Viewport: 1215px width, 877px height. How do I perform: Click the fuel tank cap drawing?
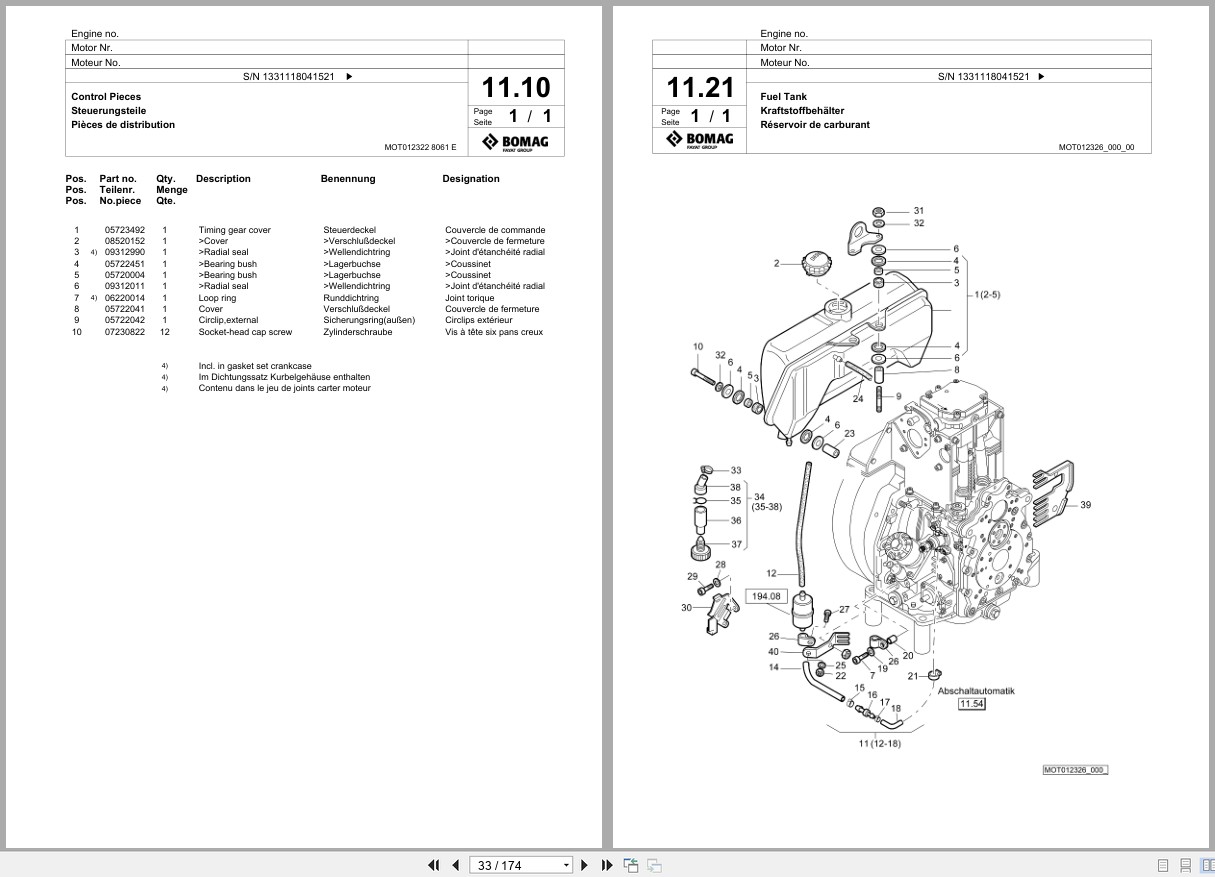(816, 266)
